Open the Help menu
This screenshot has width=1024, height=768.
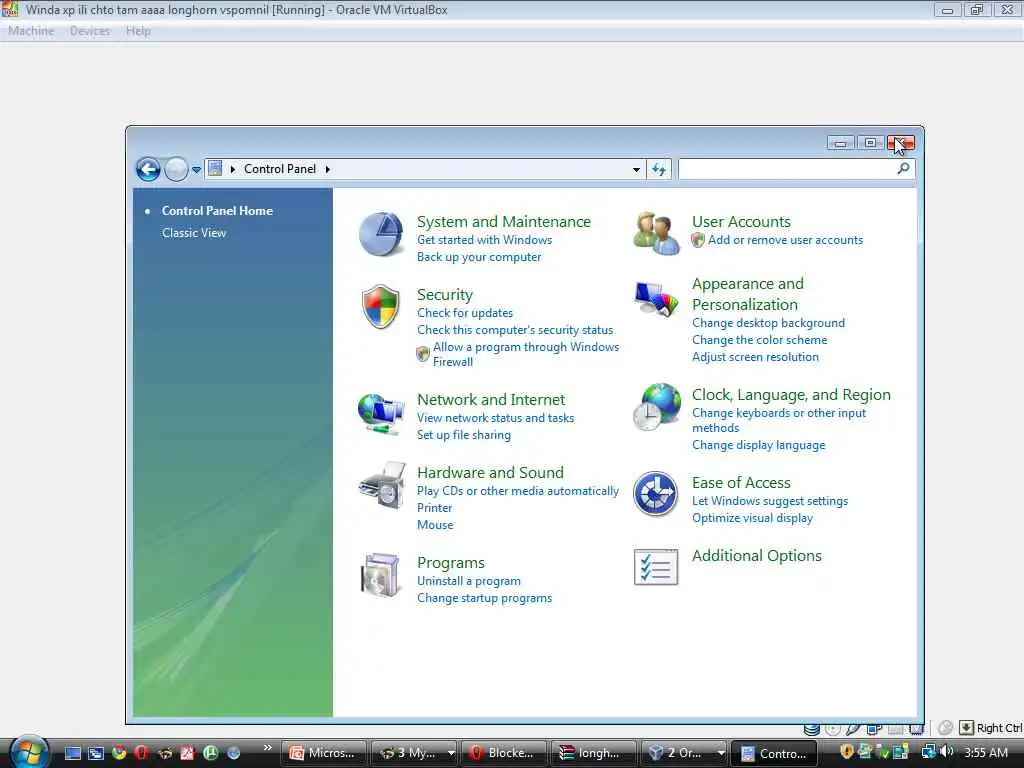click(138, 31)
